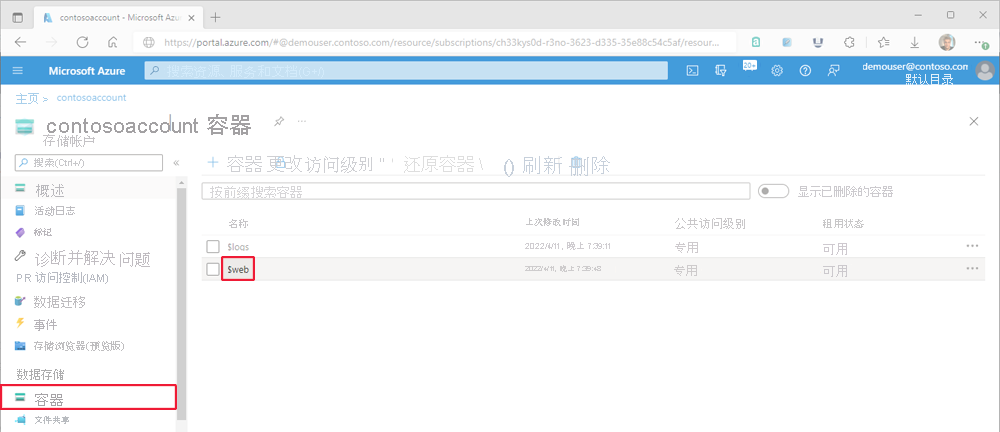Click the site info globe in address bar
The width and height of the screenshot is (1000, 432).
(x=149, y=42)
